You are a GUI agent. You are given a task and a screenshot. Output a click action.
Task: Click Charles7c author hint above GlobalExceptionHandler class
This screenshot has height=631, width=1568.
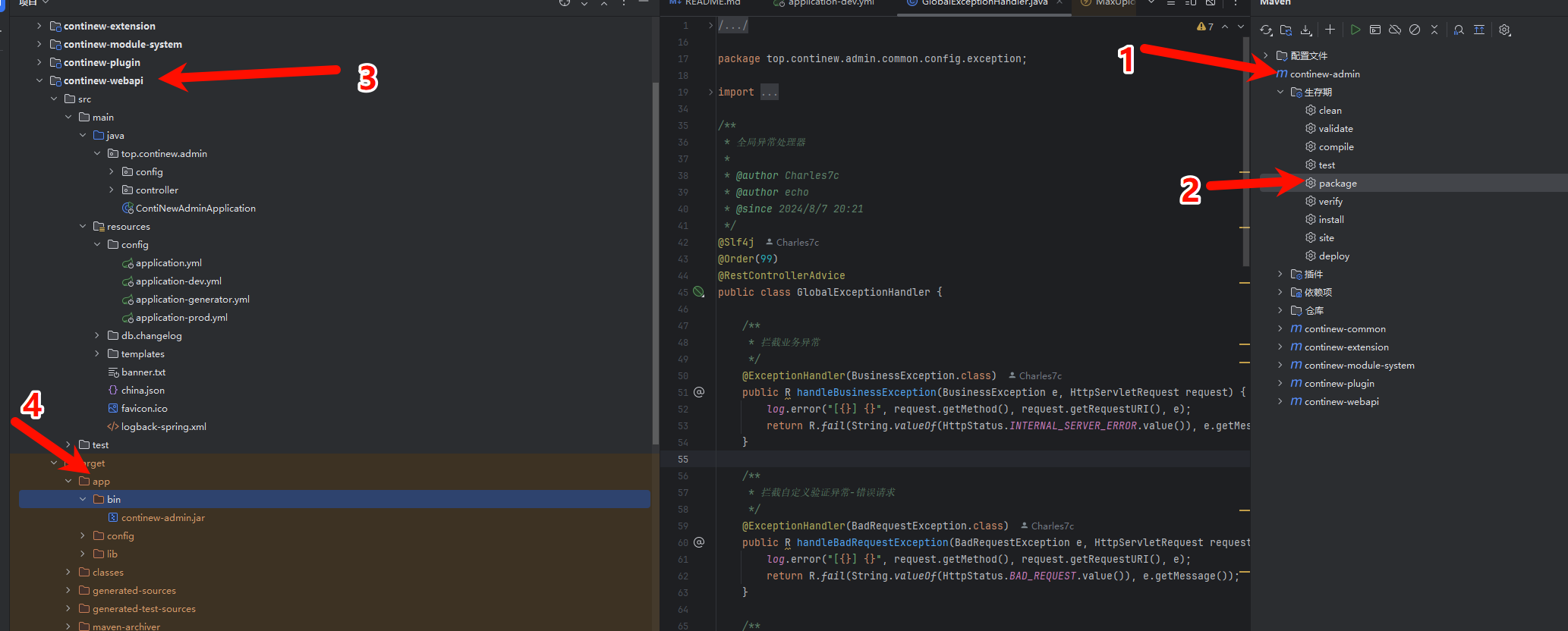click(792, 243)
